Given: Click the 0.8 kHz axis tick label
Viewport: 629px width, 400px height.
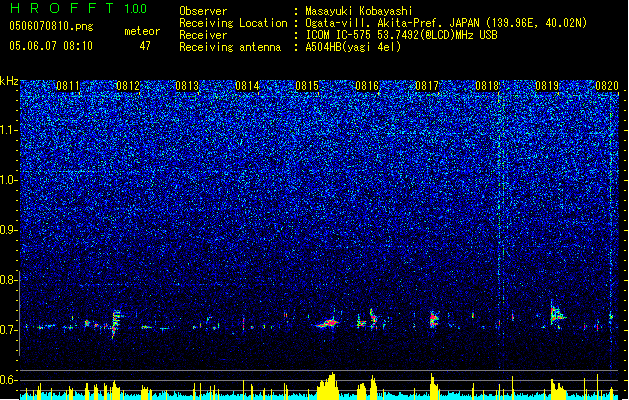Looking at the screenshot, I should pyautogui.click(x=9, y=280).
